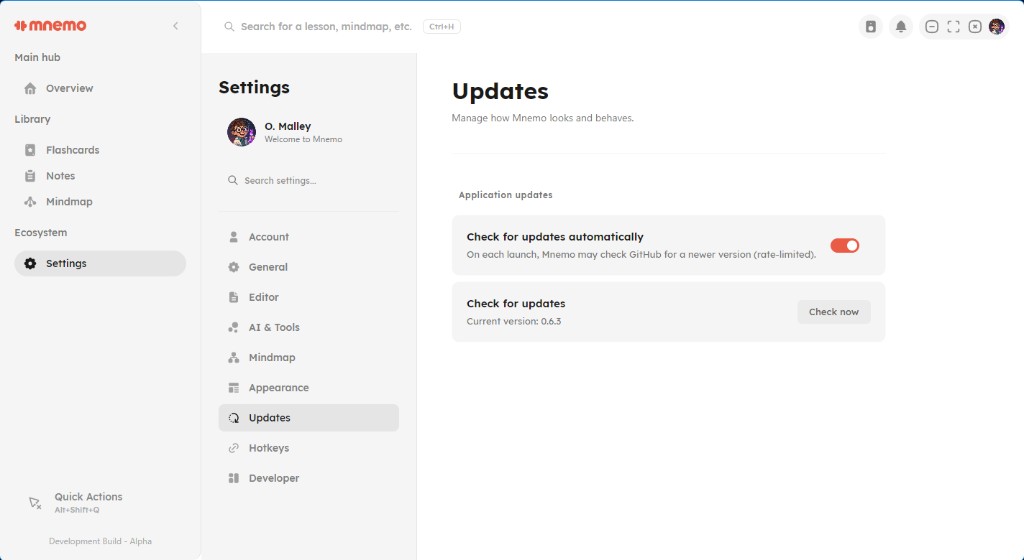Open Flashcards in the Library
The width and height of the screenshot is (1024, 560).
100,150
